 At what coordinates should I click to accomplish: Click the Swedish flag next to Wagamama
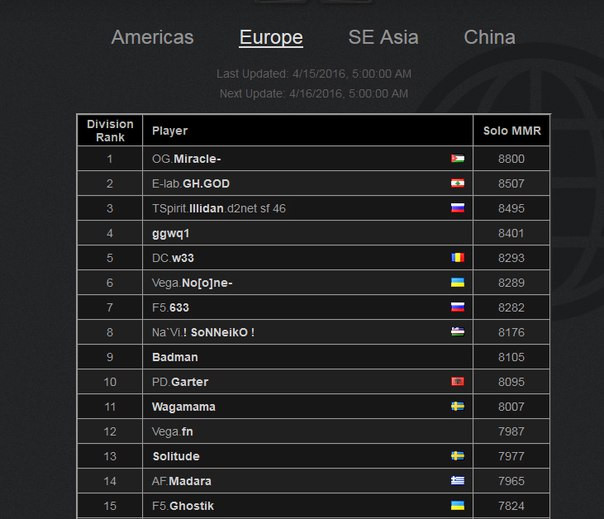tap(457, 407)
